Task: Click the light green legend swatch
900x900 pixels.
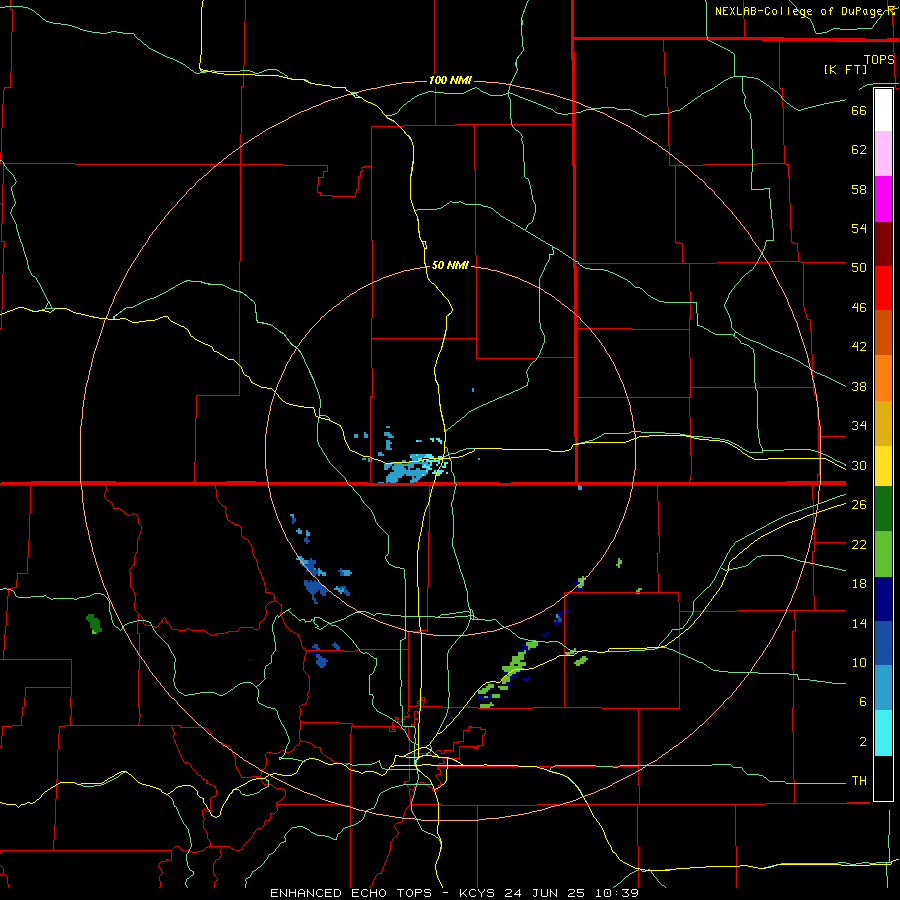Action: (883, 554)
